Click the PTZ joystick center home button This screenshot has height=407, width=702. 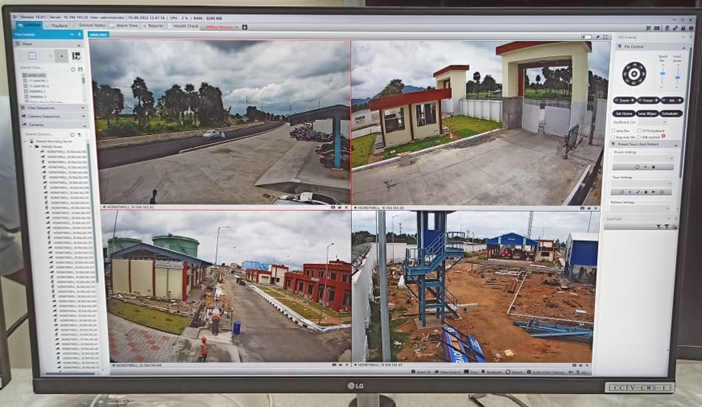coord(634,73)
